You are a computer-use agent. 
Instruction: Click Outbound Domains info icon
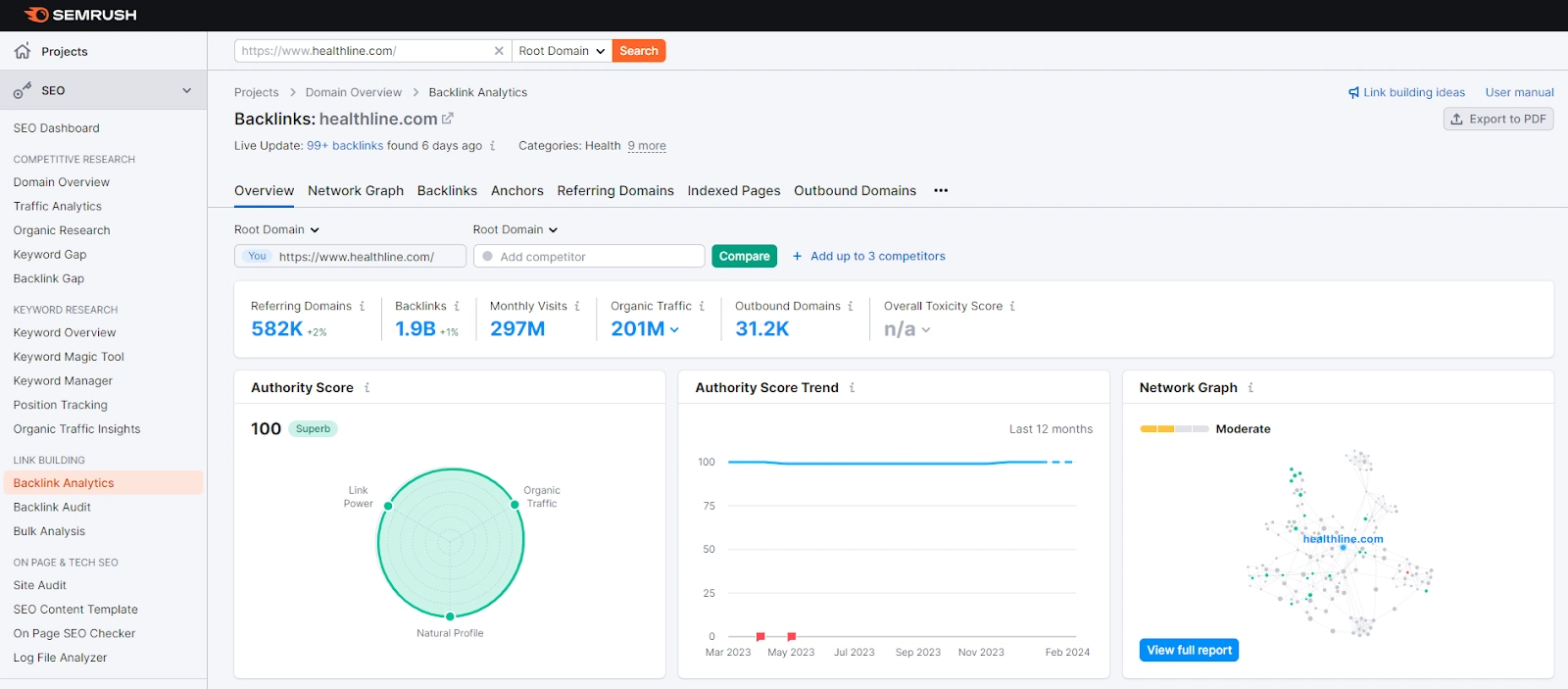tap(851, 307)
